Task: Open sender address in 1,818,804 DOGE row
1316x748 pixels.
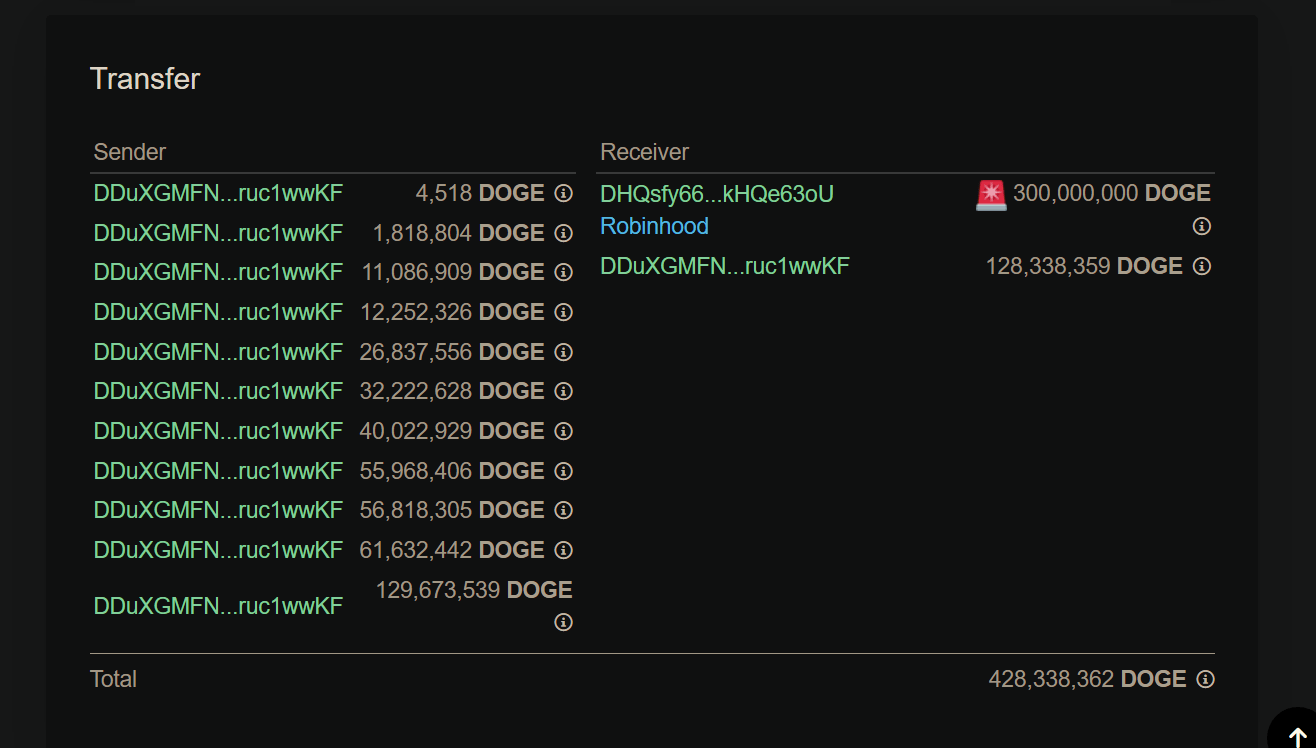Action: [x=218, y=233]
